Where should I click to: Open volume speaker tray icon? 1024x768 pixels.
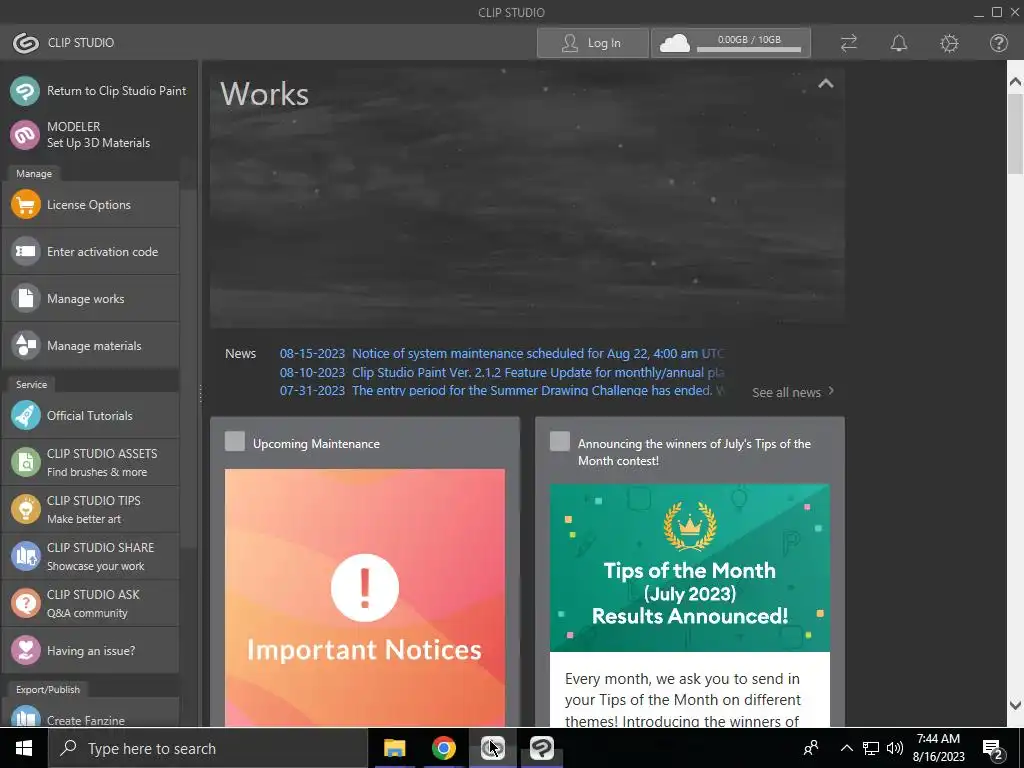click(x=895, y=748)
